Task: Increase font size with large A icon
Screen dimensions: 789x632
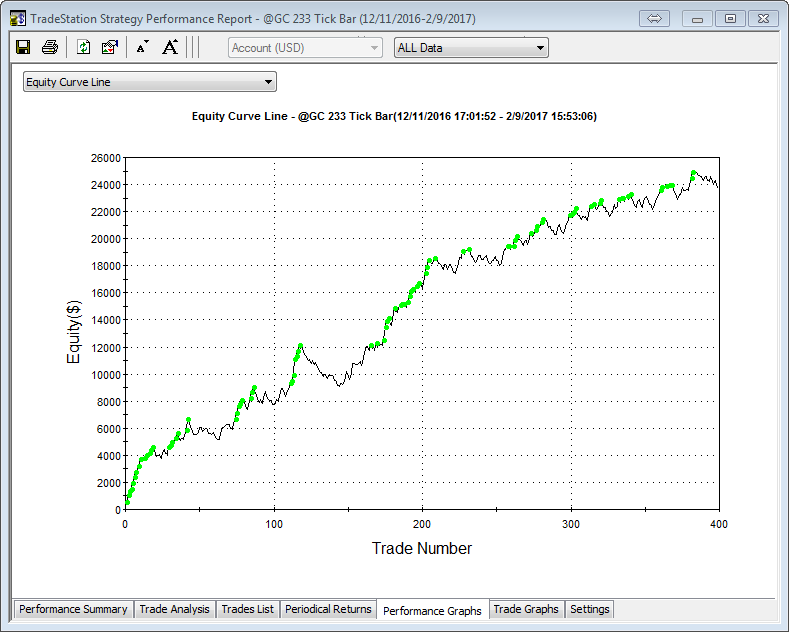Action: pos(170,47)
